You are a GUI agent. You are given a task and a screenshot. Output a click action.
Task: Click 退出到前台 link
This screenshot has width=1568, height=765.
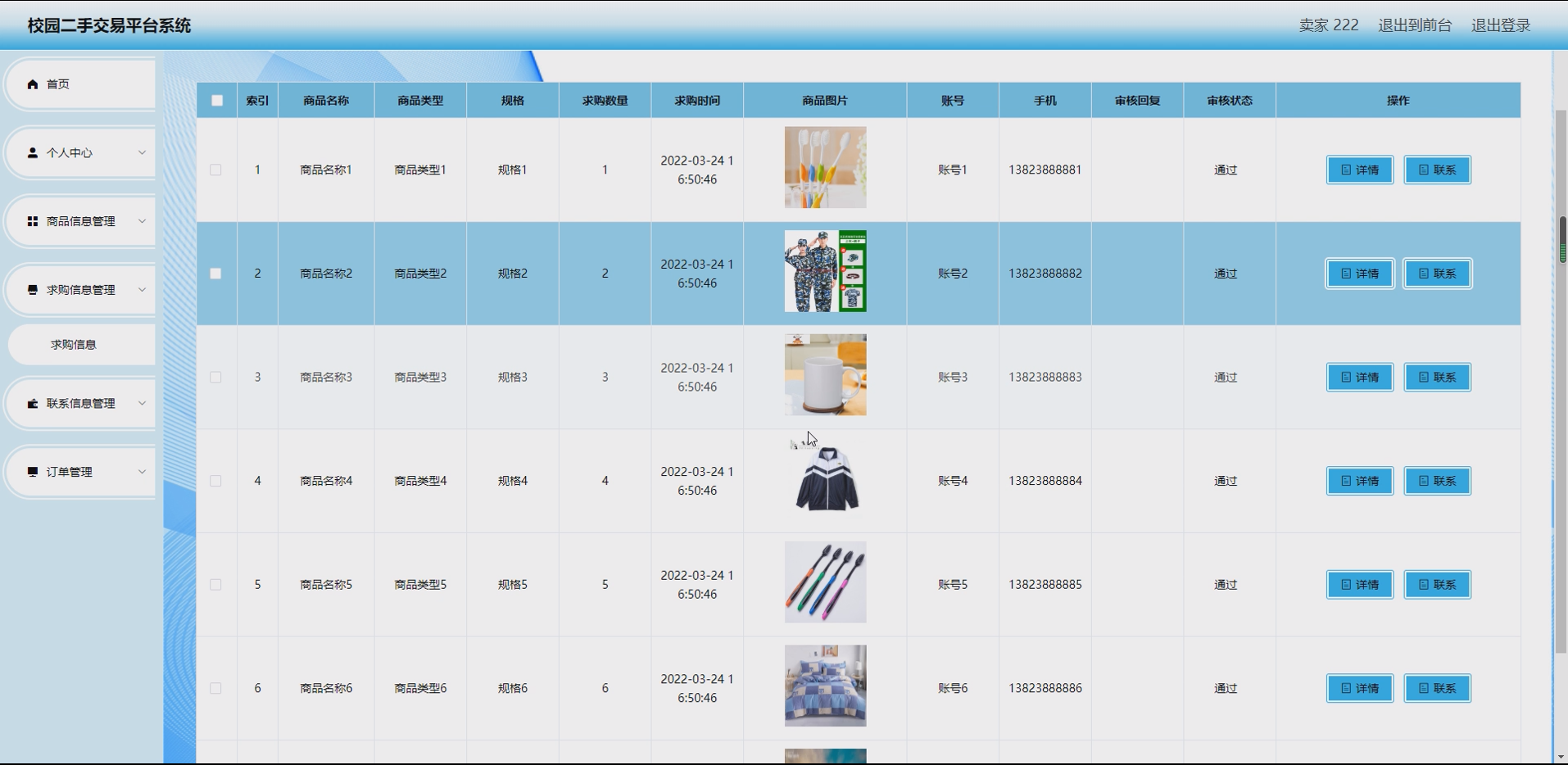(1415, 25)
